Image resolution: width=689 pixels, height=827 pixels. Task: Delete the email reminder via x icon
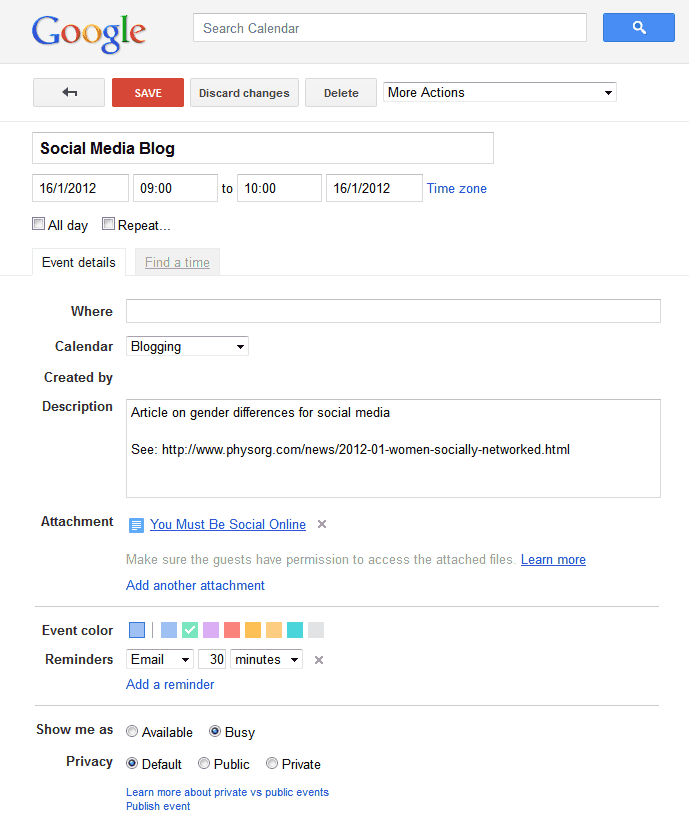tap(319, 660)
